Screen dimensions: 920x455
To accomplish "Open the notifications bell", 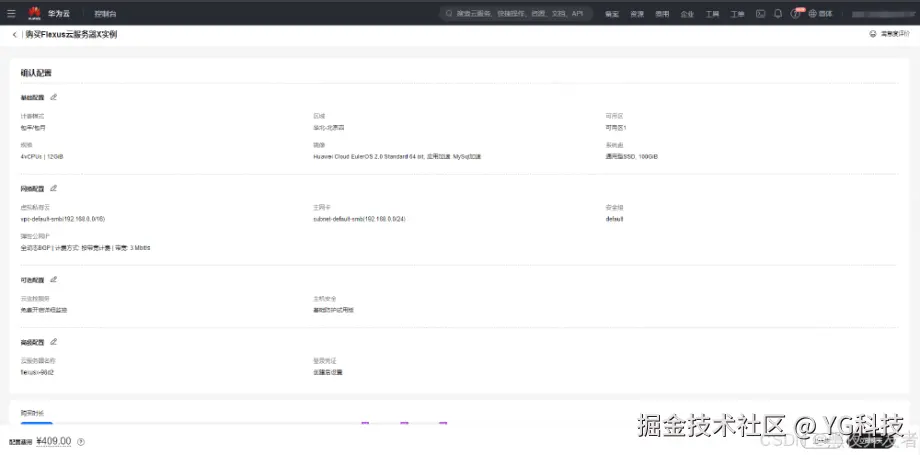I will (778, 14).
